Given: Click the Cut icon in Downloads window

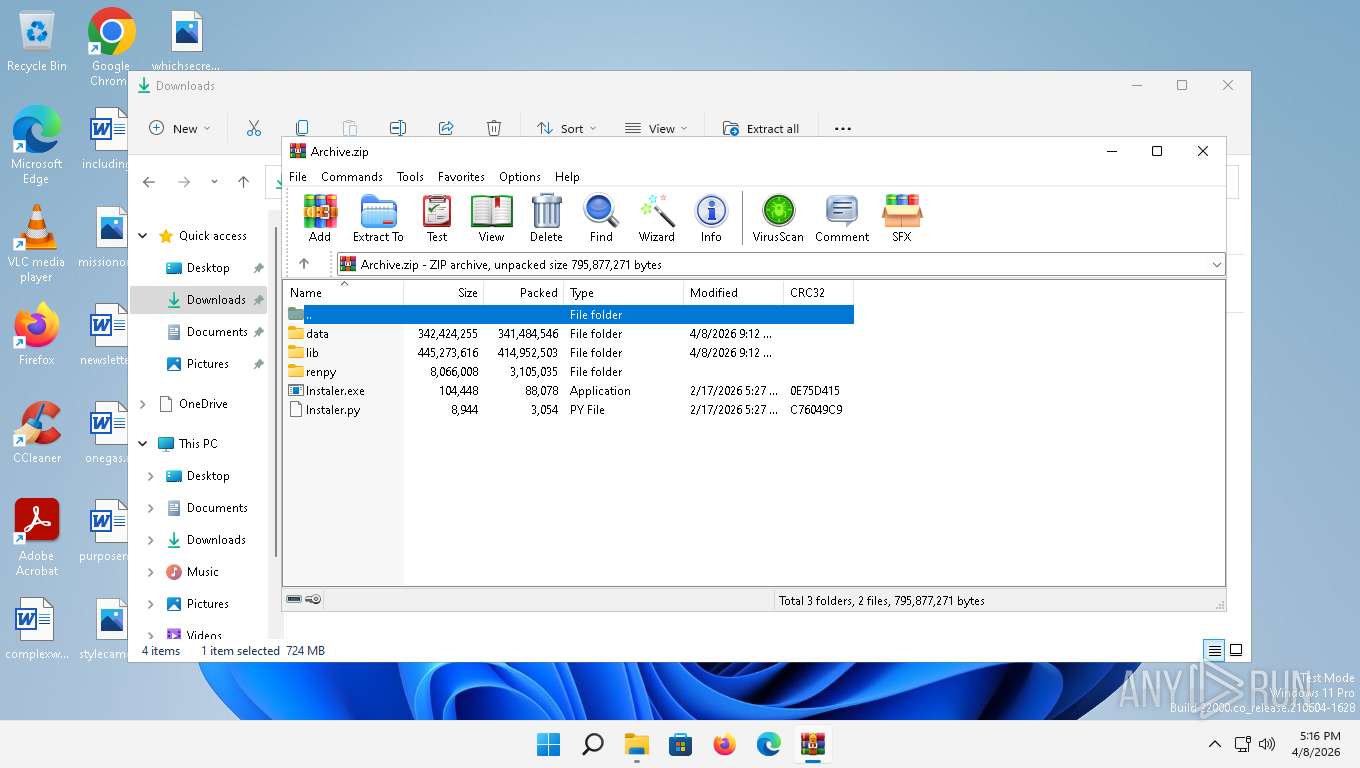Looking at the screenshot, I should [253, 128].
